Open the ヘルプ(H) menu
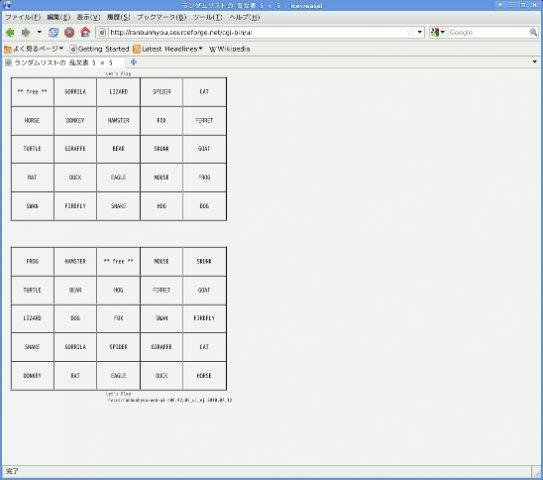This screenshot has height=480, width=543. [244, 17]
